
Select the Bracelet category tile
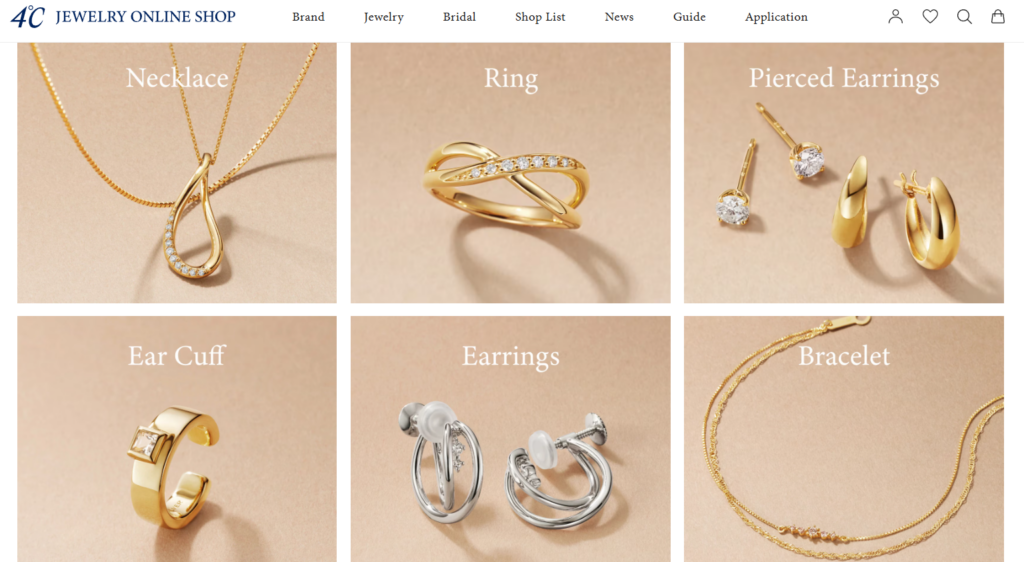(844, 439)
